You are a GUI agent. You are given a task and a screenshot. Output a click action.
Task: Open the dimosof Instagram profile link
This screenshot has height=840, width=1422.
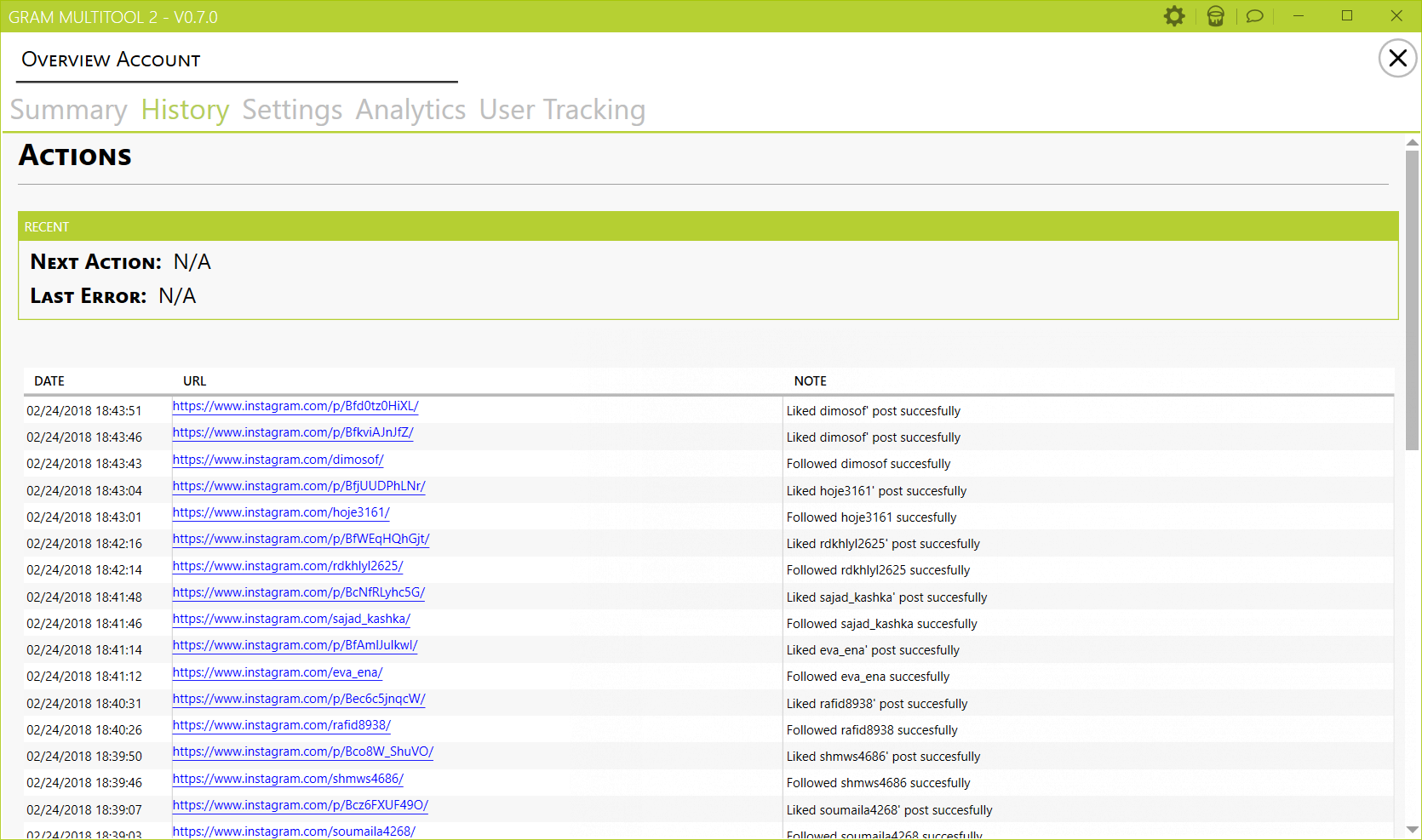click(278, 460)
